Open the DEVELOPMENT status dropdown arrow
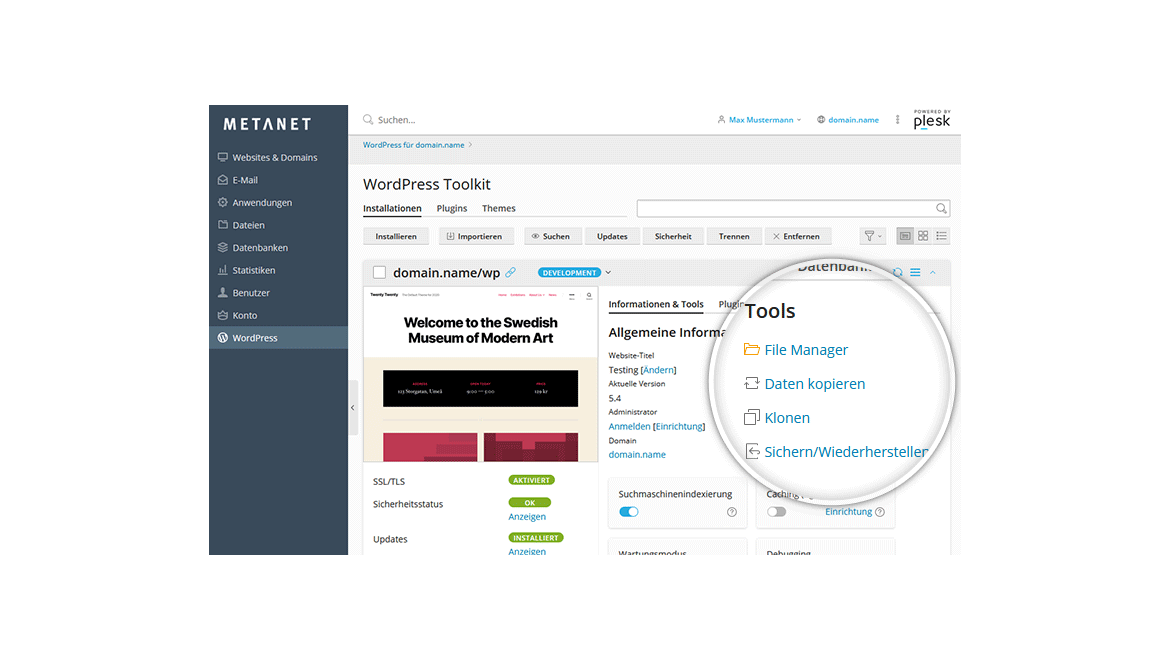Image resolution: width=1170 pixels, height=660 pixels. click(x=608, y=273)
